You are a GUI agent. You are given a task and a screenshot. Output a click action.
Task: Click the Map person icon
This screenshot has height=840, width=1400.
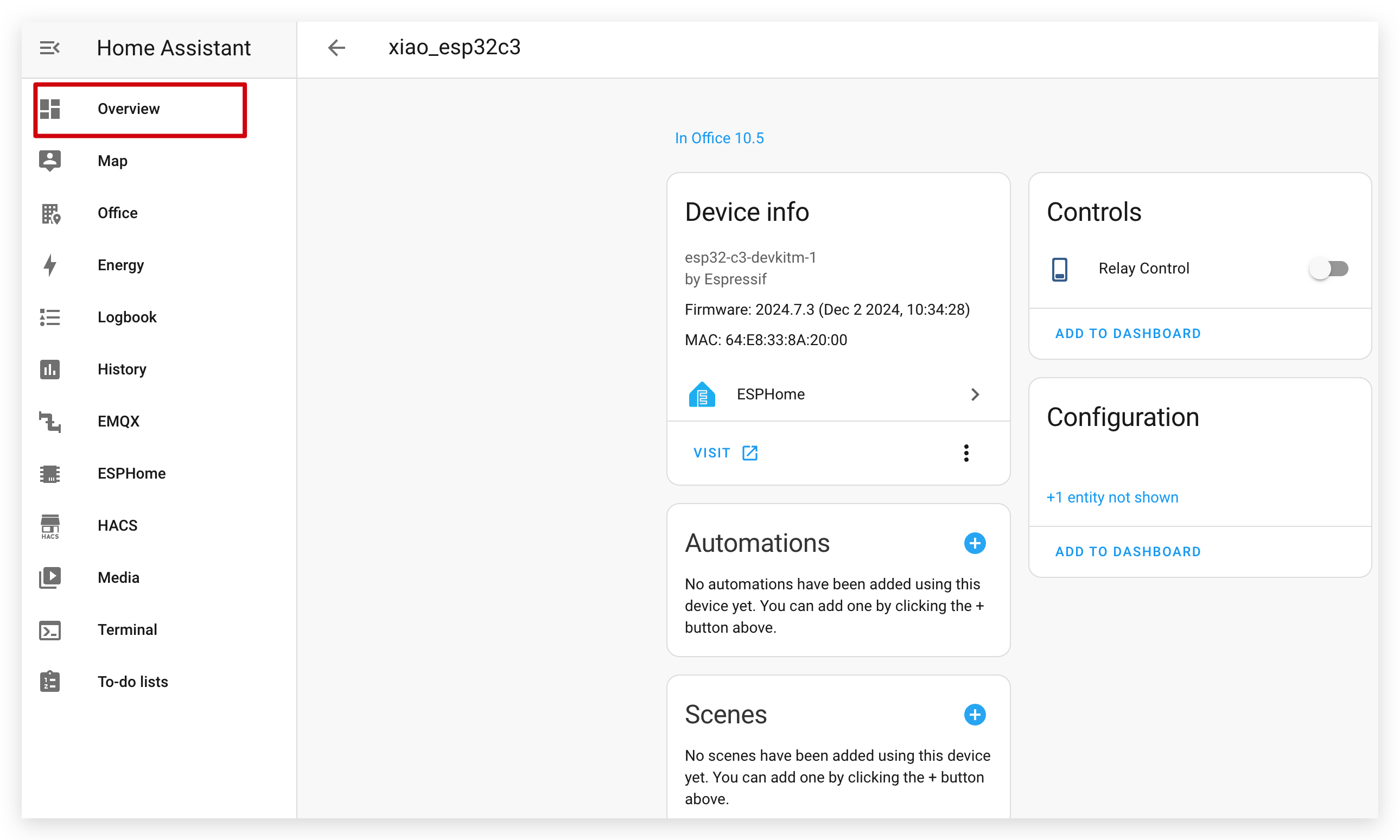(50, 161)
